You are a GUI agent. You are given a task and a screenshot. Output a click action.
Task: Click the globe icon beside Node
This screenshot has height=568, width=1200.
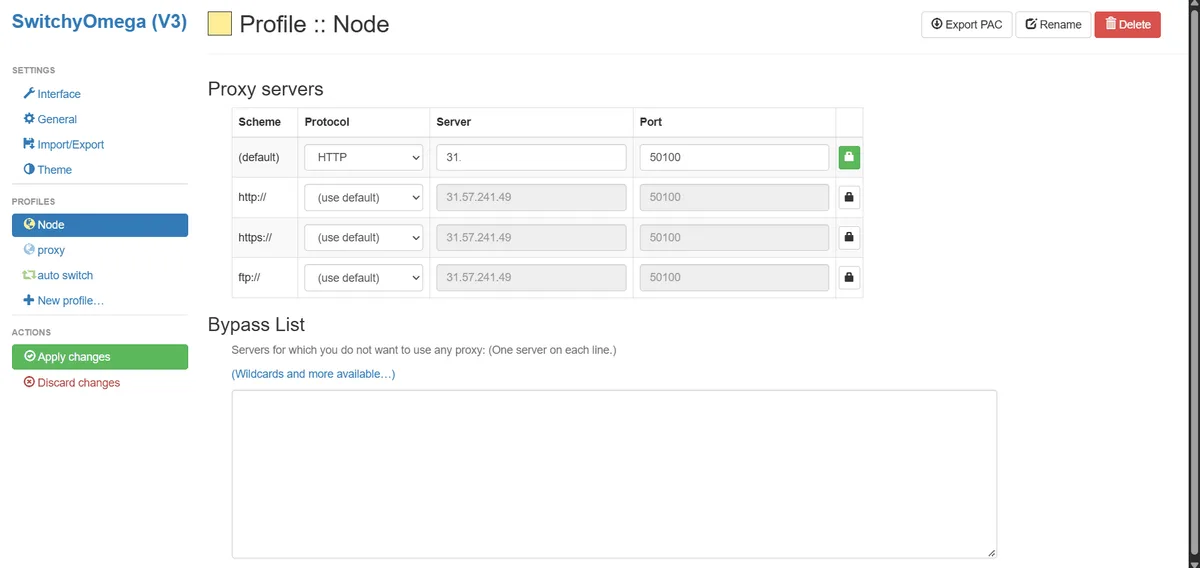point(29,224)
